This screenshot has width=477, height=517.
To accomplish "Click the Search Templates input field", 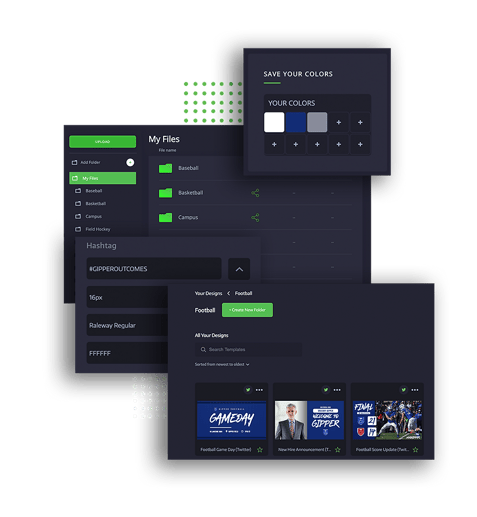I will (x=248, y=349).
